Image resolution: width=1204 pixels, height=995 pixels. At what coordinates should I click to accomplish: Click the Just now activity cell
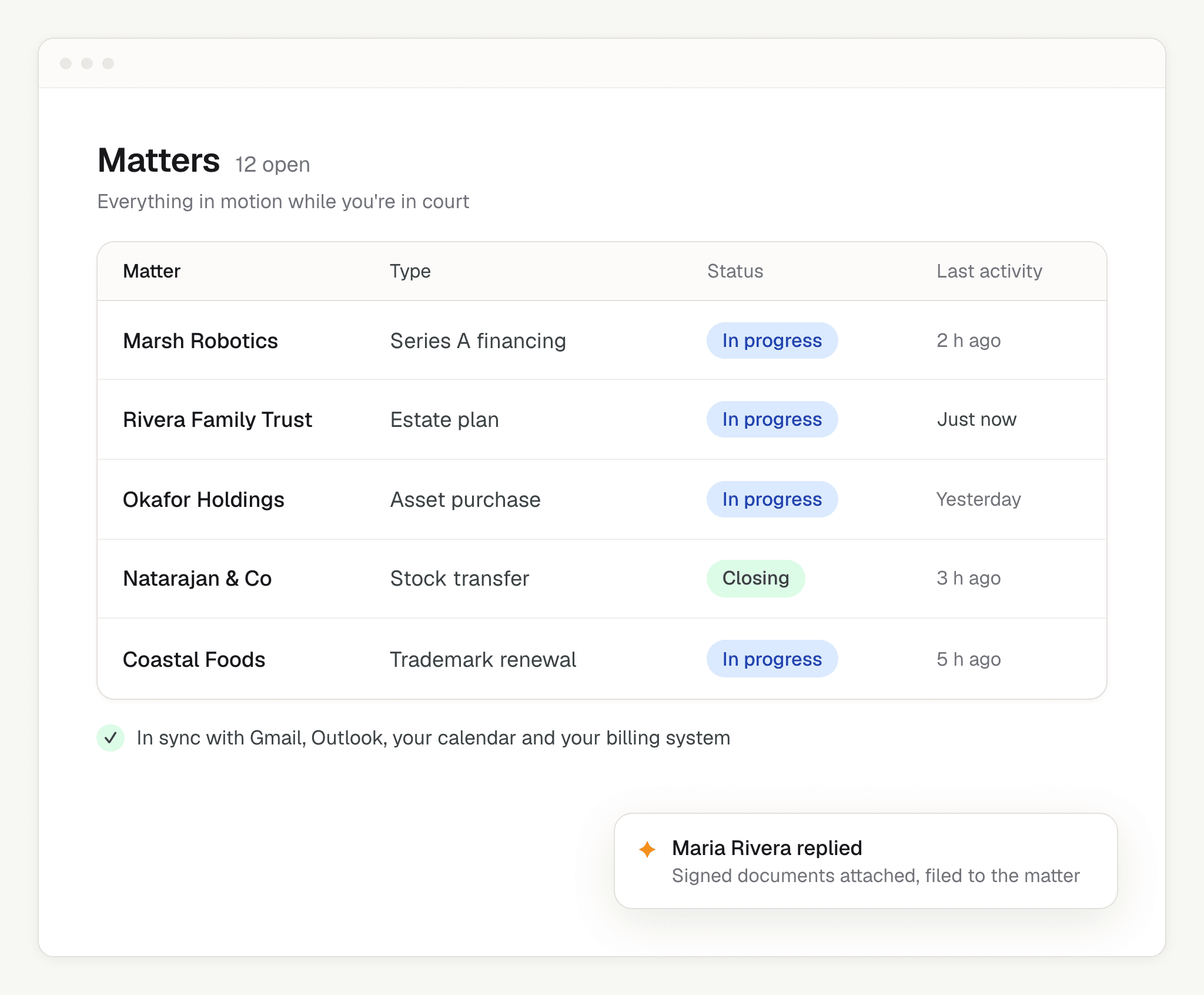(x=976, y=419)
